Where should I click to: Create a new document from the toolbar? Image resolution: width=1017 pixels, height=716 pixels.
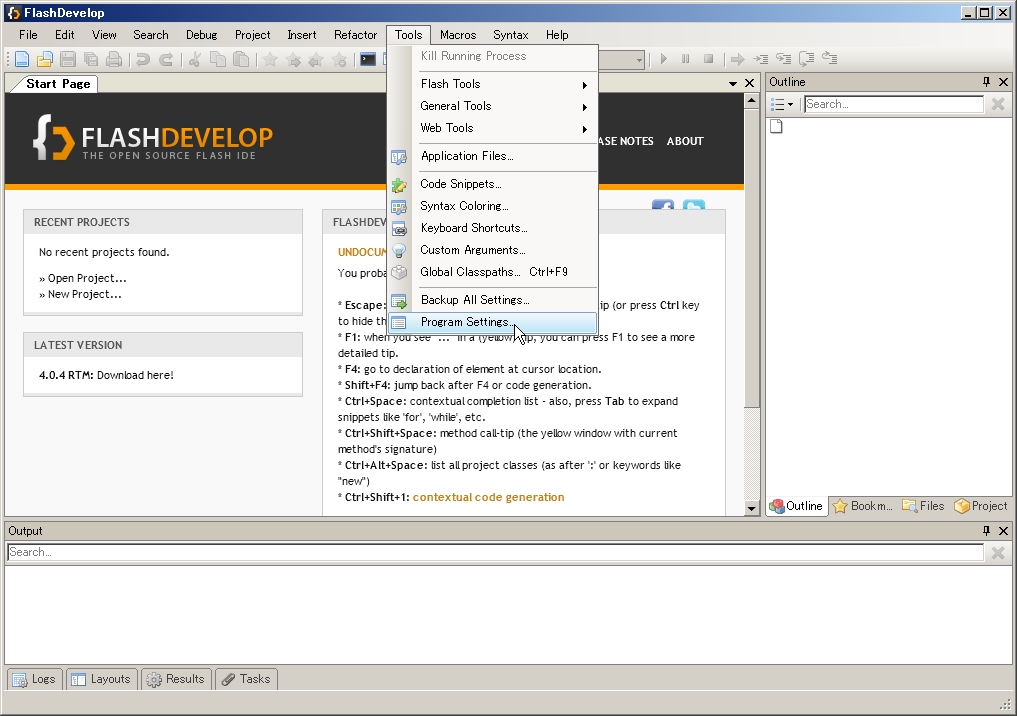click(21, 59)
